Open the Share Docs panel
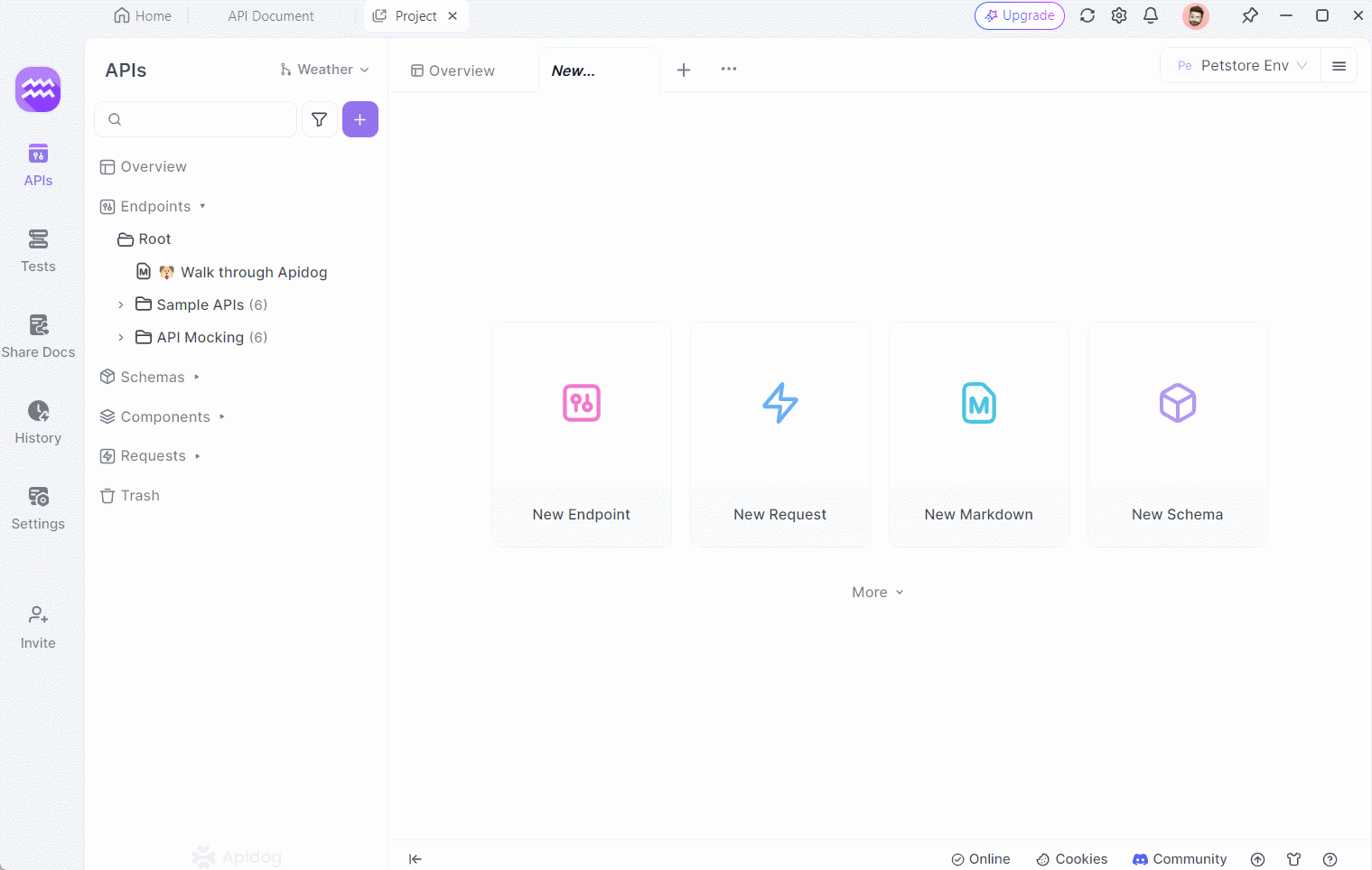The width and height of the screenshot is (1372, 870). coord(38,336)
